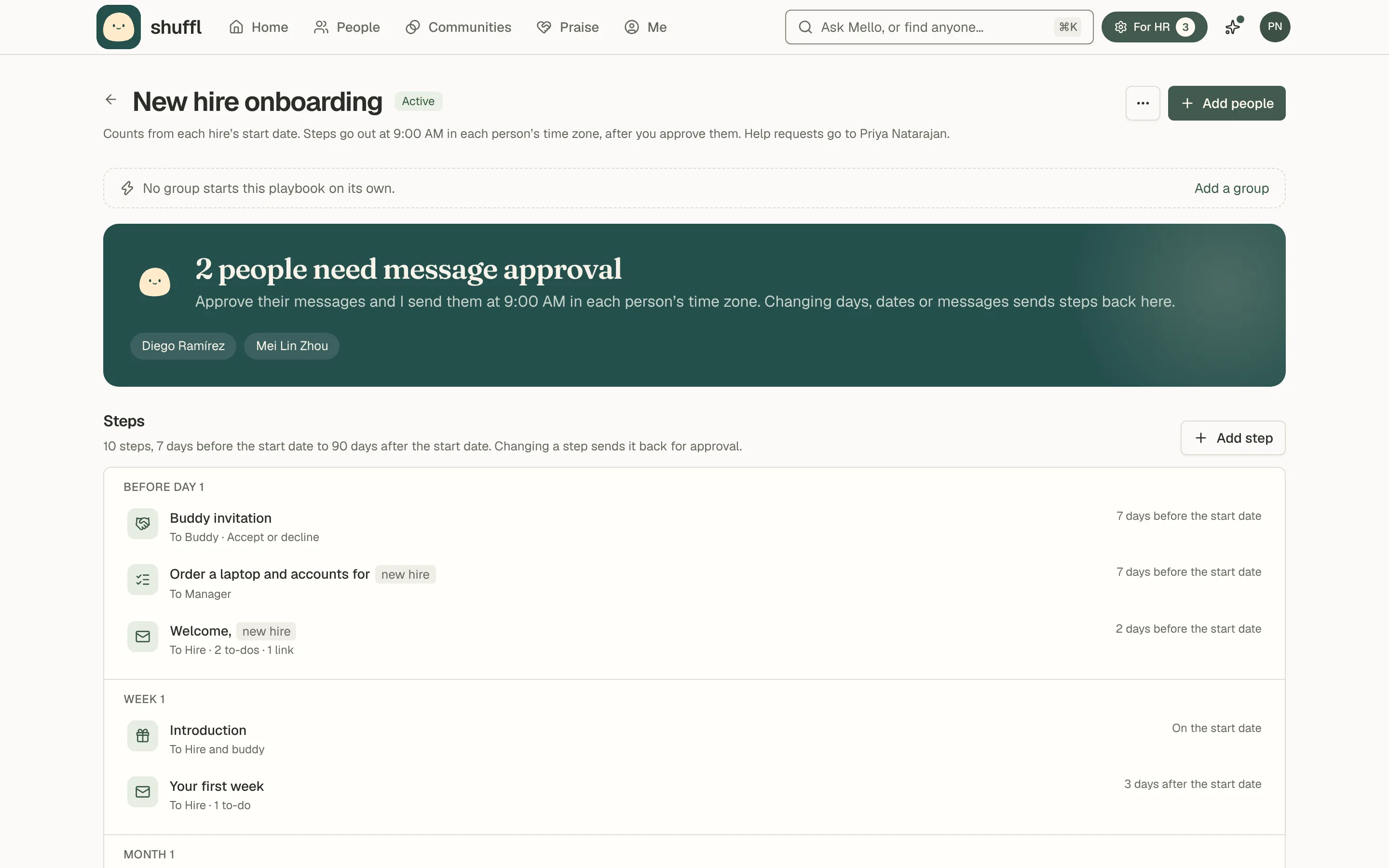Image resolution: width=1389 pixels, height=868 pixels.
Task: Select the Diego Ramírez chip
Action: [183, 346]
